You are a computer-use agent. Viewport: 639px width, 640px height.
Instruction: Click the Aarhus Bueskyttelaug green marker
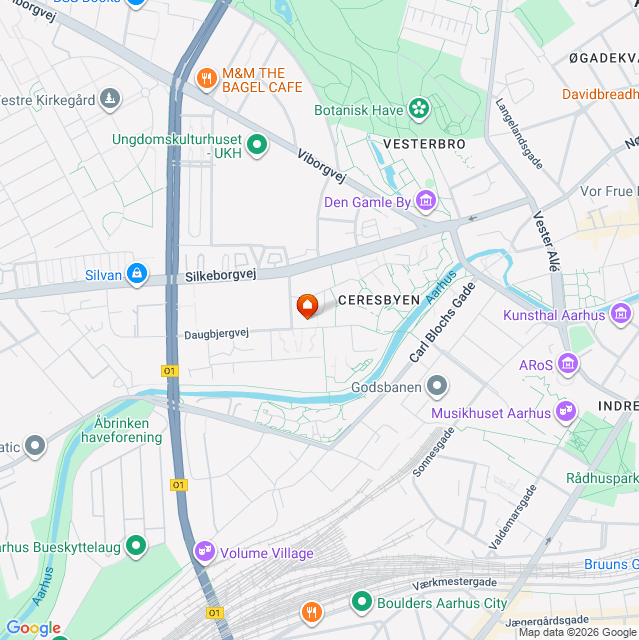click(136, 546)
